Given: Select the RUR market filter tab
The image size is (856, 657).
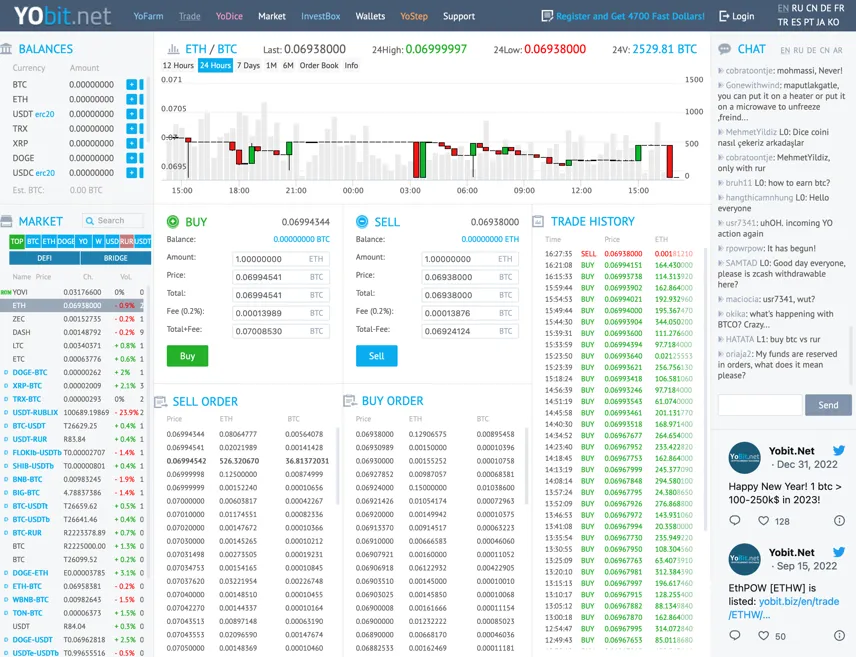Looking at the screenshot, I should (x=127, y=241).
